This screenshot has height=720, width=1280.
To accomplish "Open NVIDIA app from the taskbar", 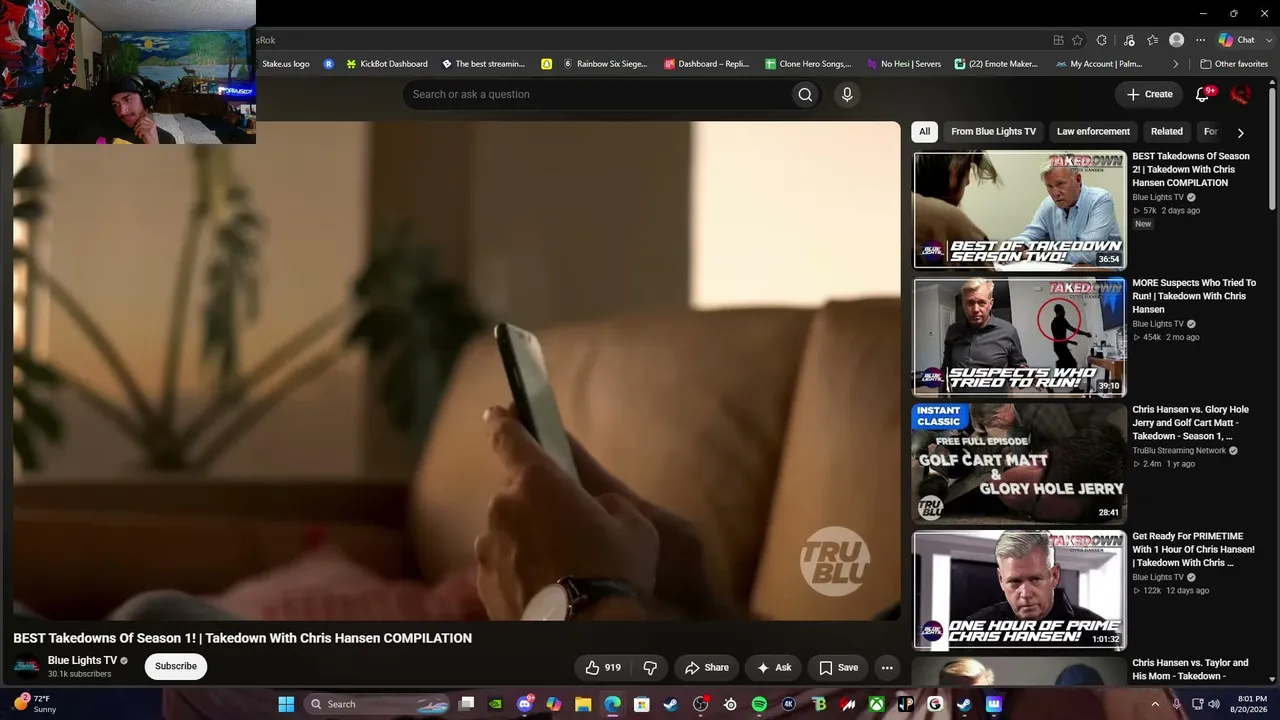I will 496,704.
